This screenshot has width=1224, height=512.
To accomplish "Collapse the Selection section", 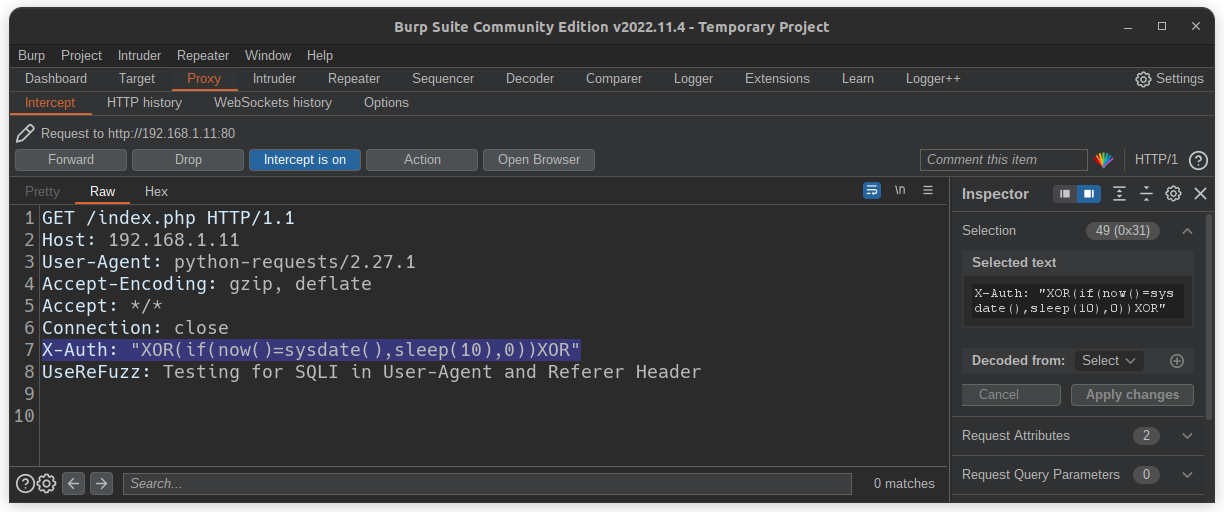I will click(x=1187, y=231).
